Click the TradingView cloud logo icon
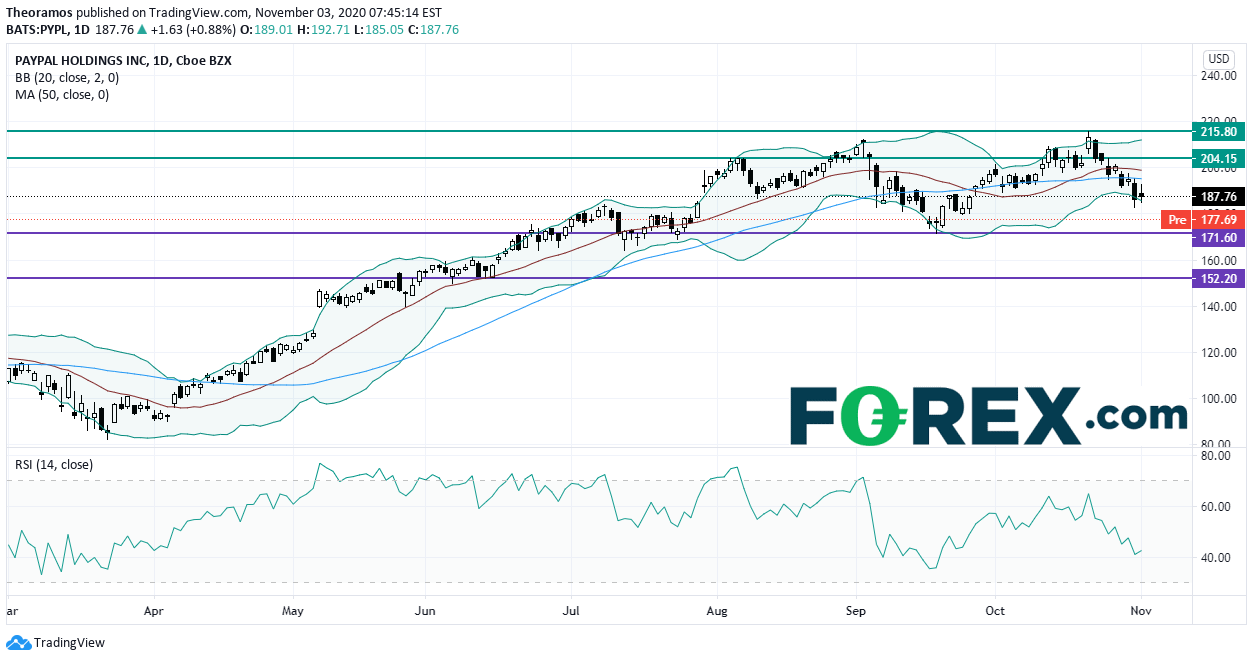This screenshot has height=661, width=1253. click(18, 642)
